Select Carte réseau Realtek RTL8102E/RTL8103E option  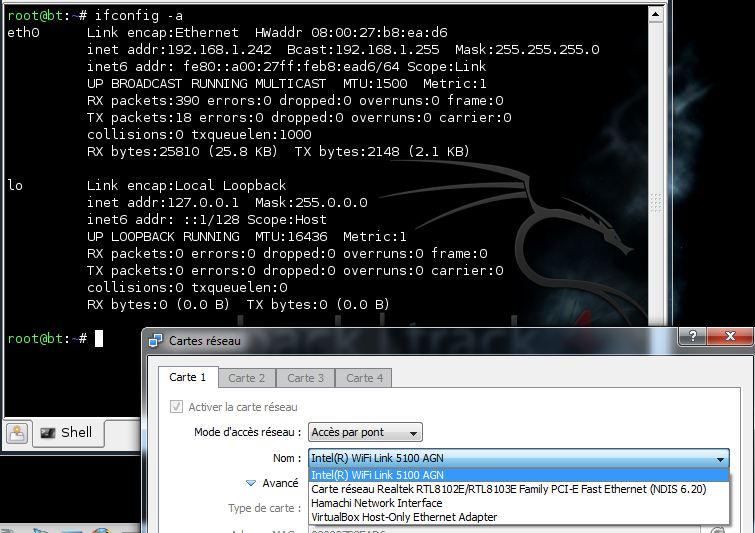[x=519, y=489]
